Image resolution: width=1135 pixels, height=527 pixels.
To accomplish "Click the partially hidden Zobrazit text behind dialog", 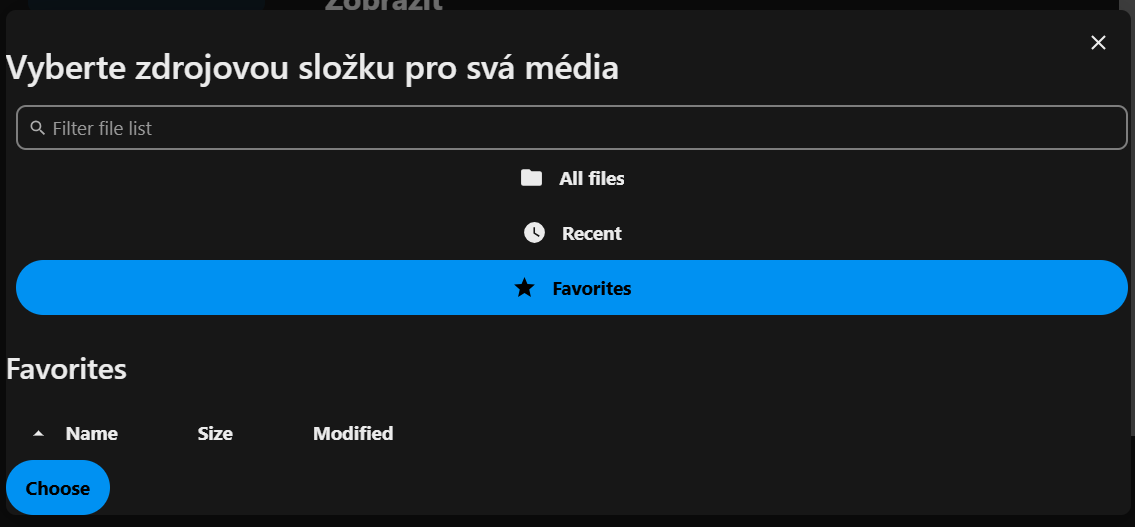I will pos(383,5).
